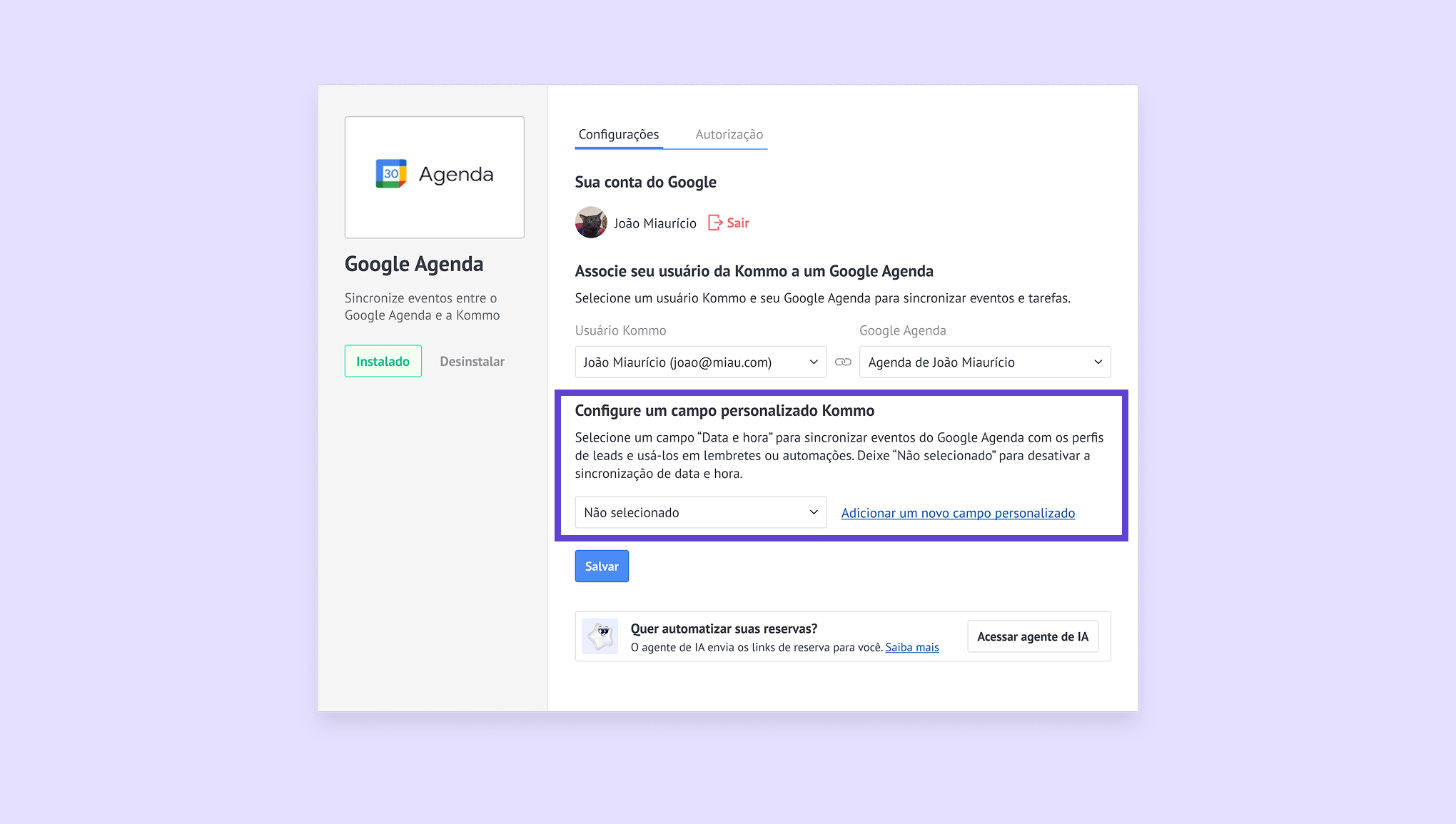Click the chain link icon between dropdowns

(x=843, y=362)
